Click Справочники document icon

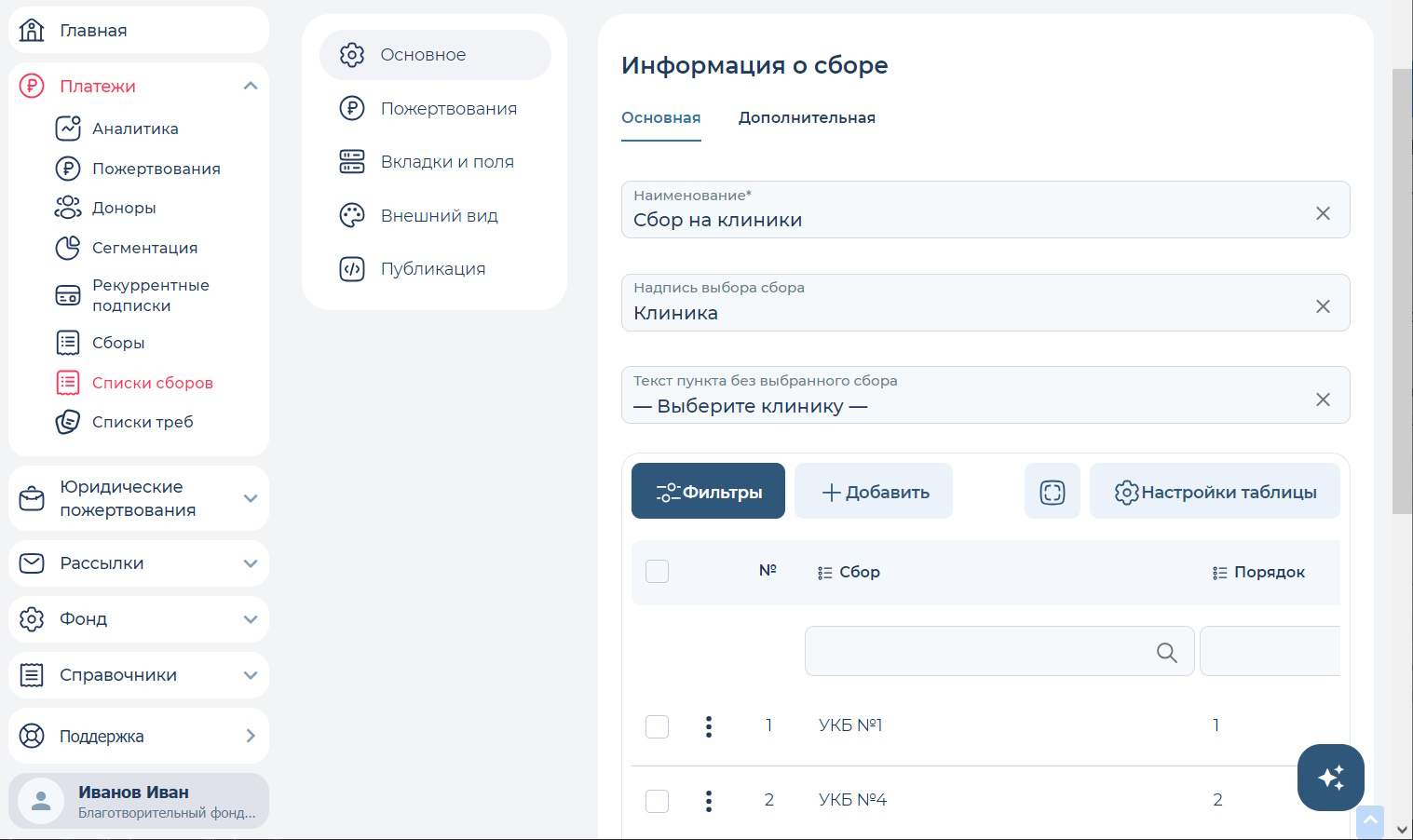(x=32, y=675)
